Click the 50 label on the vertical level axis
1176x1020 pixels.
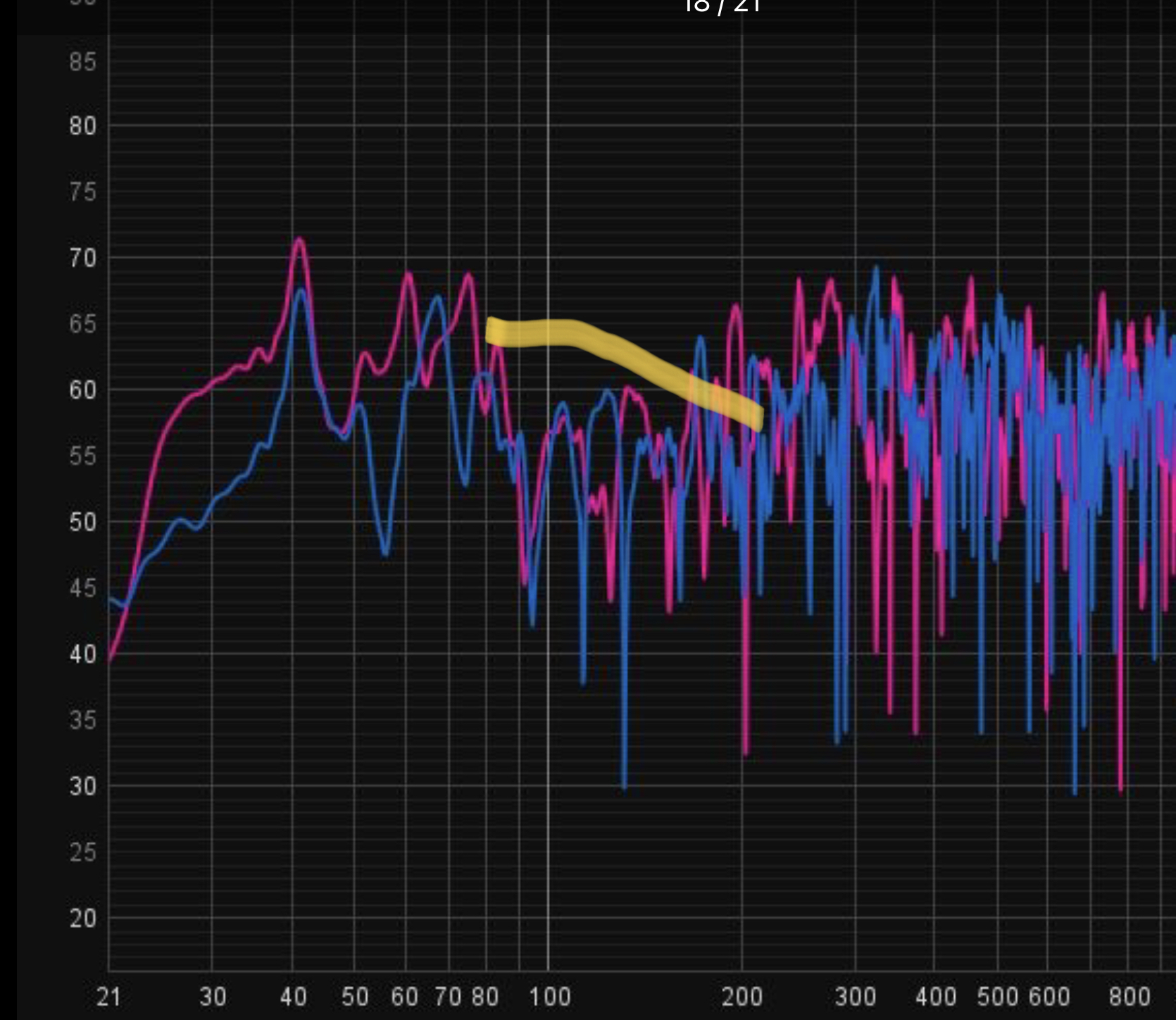82,522
